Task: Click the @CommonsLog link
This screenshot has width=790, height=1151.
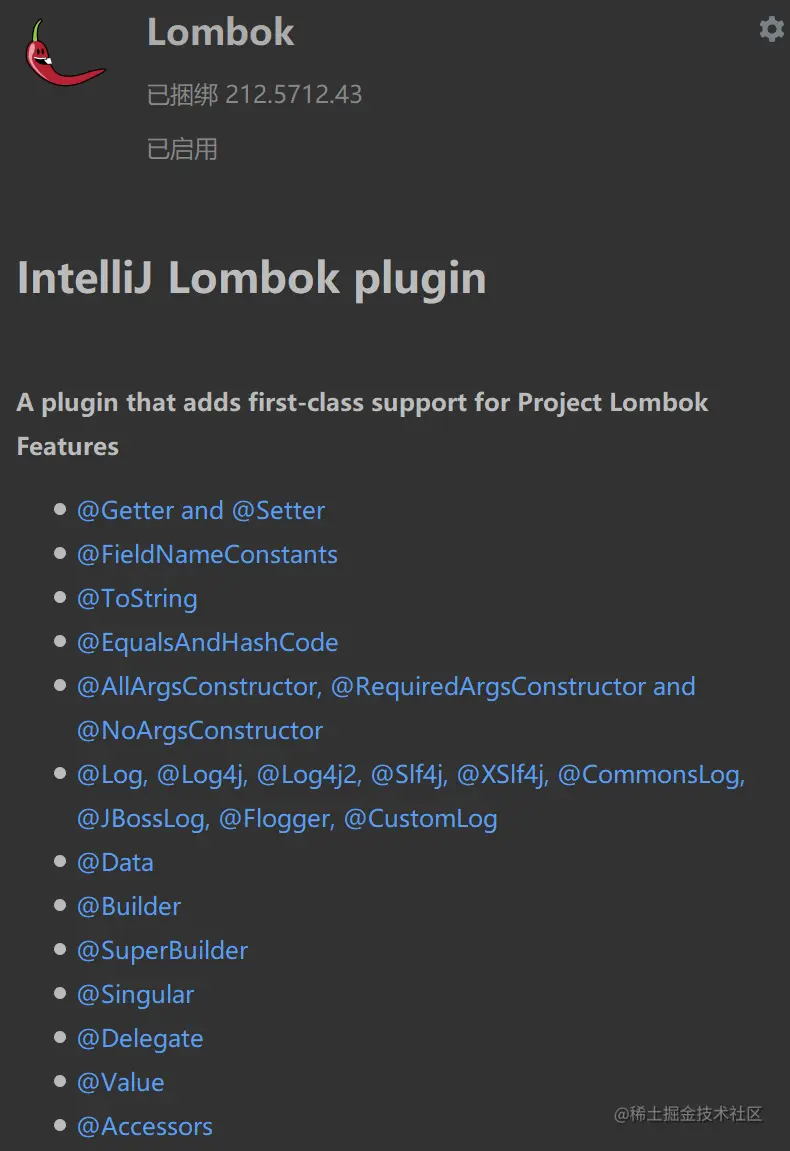Action: click(x=650, y=774)
